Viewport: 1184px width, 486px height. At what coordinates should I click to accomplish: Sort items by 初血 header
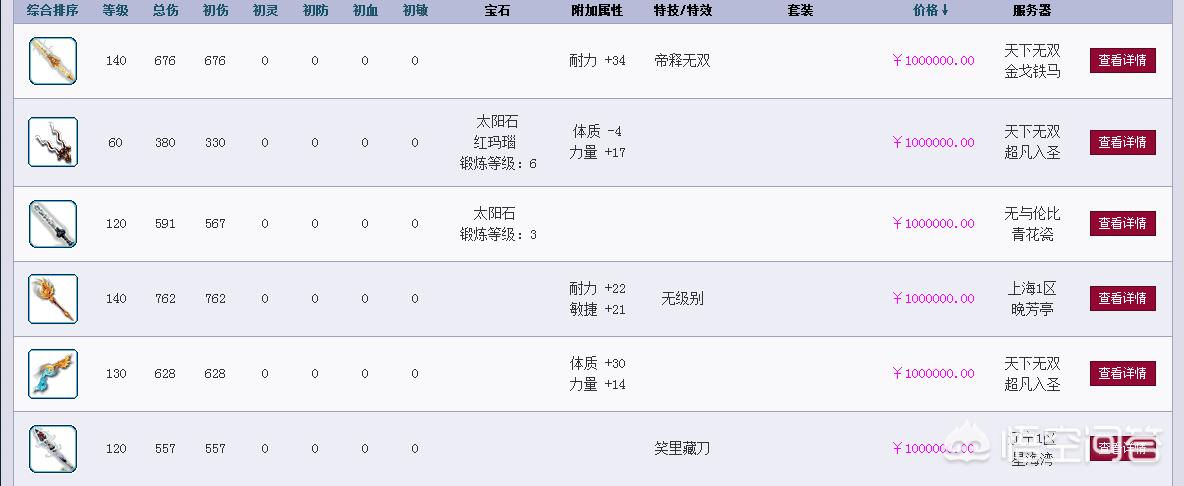pyautogui.click(x=365, y=11)
